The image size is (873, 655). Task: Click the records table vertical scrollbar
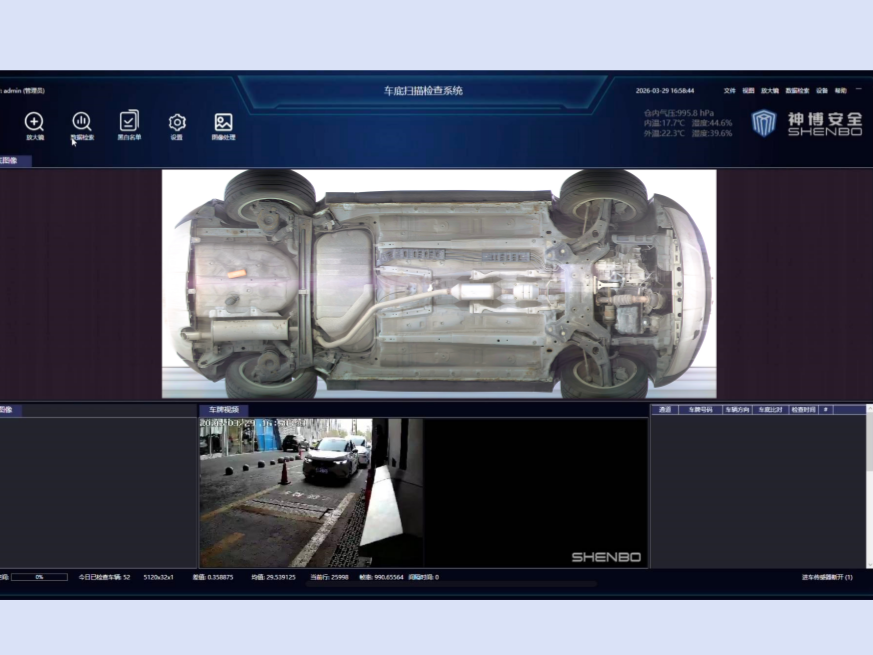869,486
